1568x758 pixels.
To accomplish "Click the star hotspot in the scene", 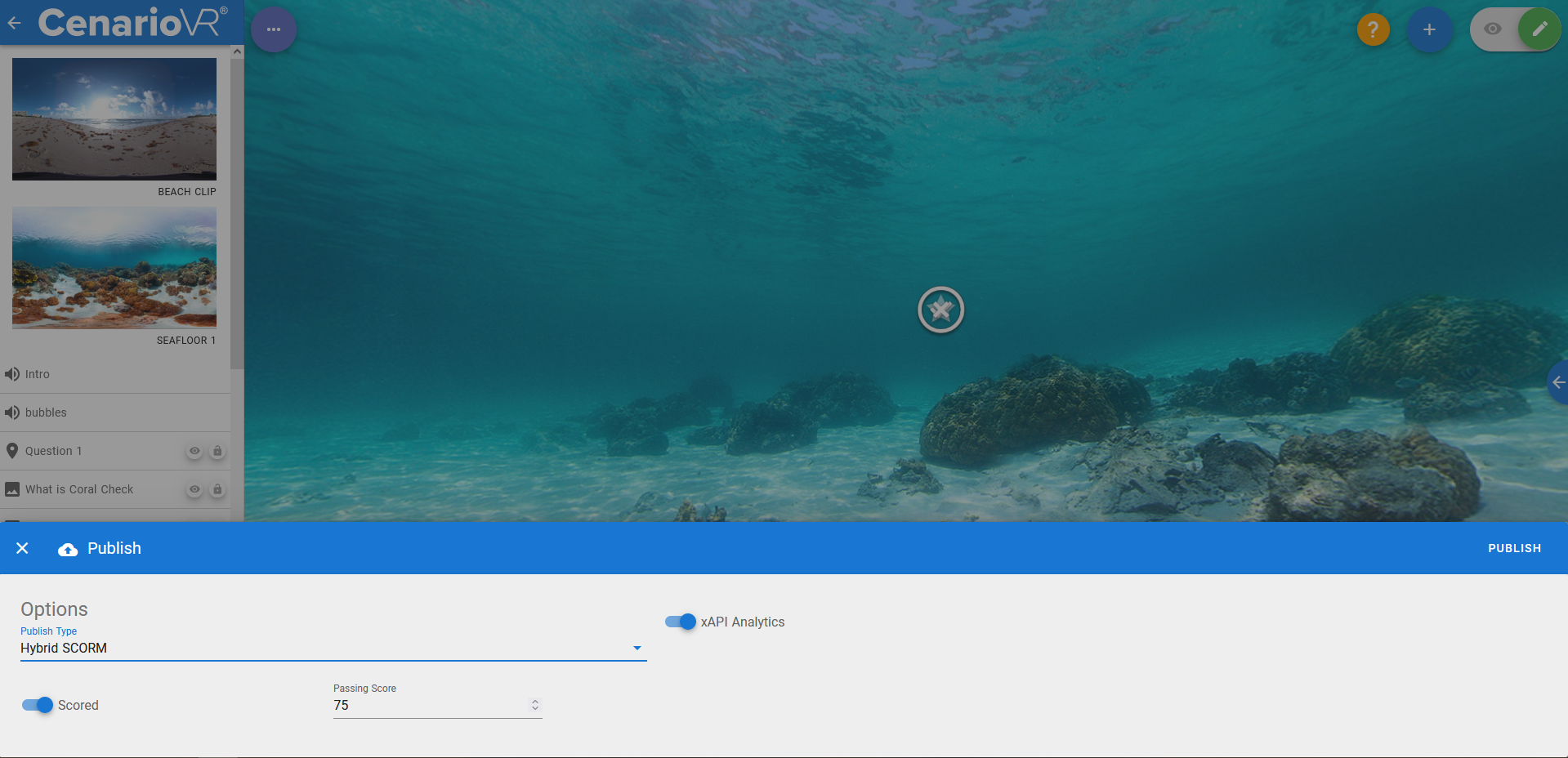I will [940, 310].
